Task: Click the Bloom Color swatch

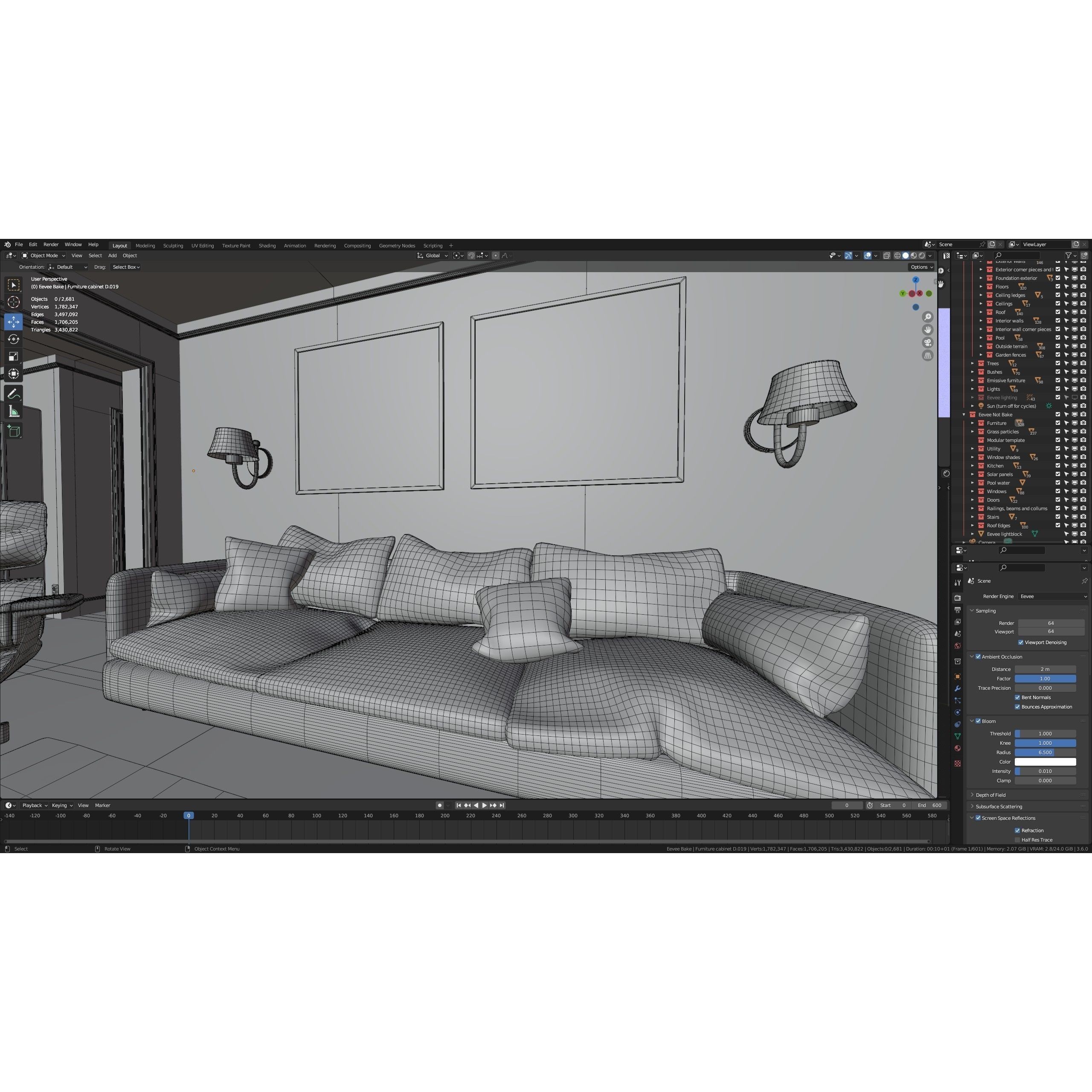Action: pyautogui.click(x=1046, y=761)
